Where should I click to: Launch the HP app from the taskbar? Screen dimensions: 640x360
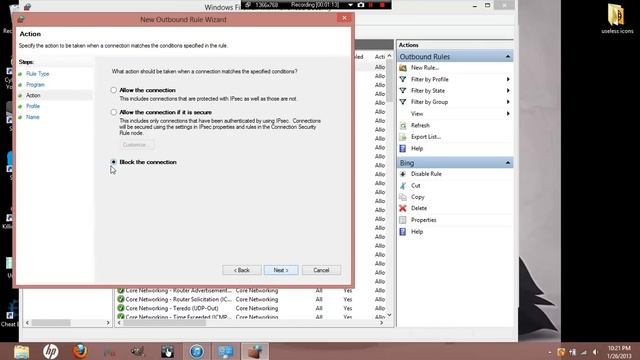(x=51, y=351)
